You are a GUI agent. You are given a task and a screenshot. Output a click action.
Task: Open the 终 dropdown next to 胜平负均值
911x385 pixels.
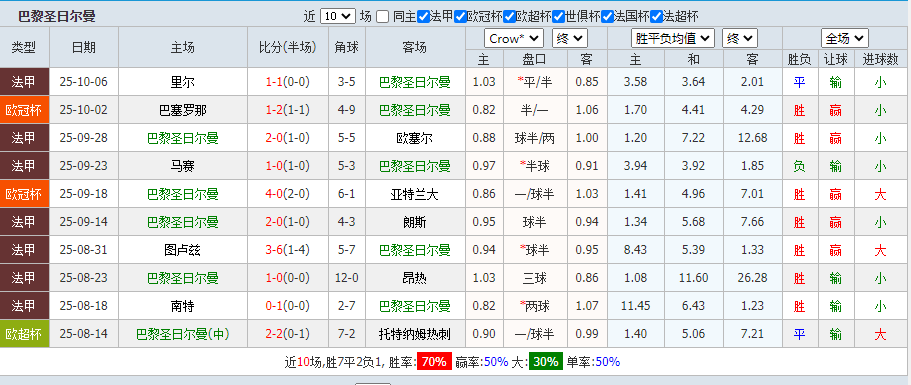click(740, 39)
